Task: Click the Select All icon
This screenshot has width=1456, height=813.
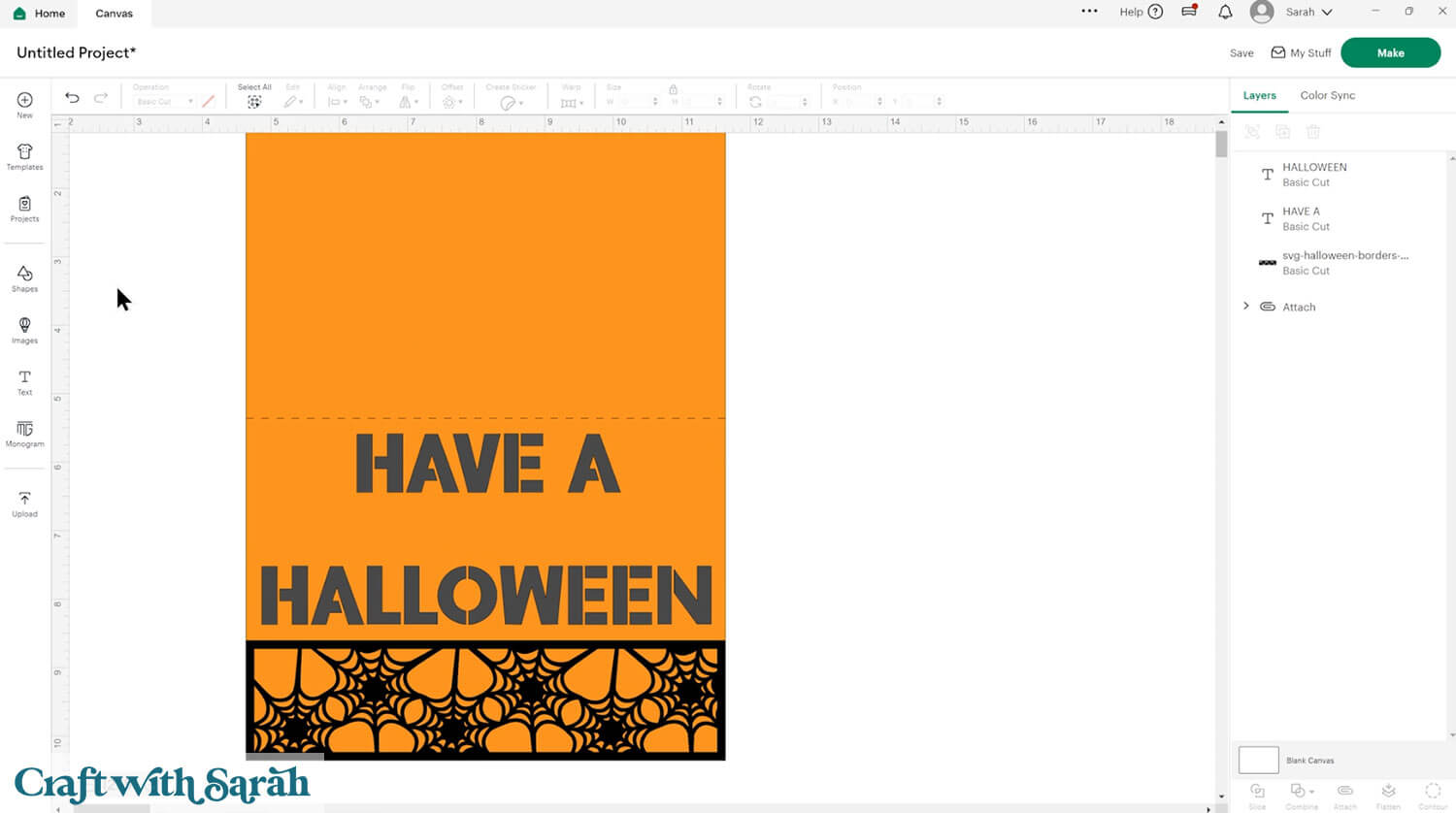Action: tap(254, 101)
